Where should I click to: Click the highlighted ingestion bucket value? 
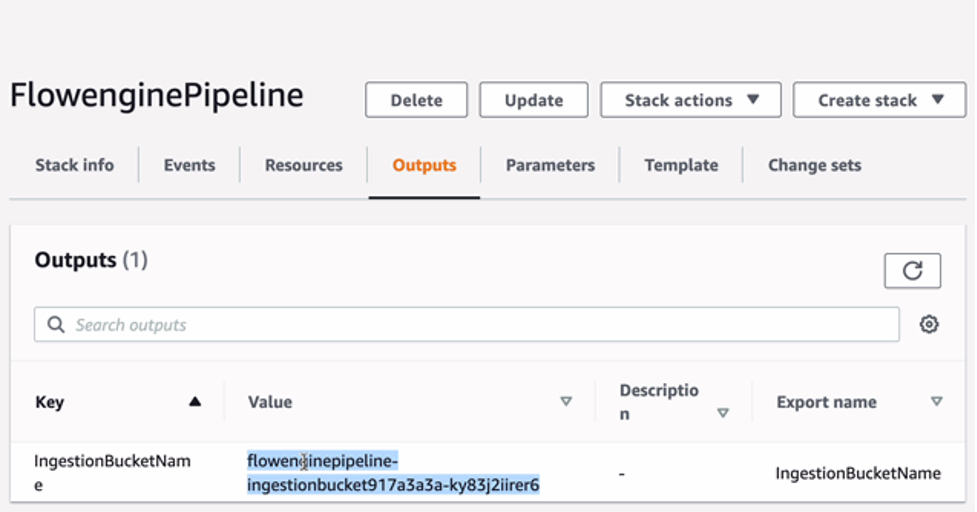[393, 473]
